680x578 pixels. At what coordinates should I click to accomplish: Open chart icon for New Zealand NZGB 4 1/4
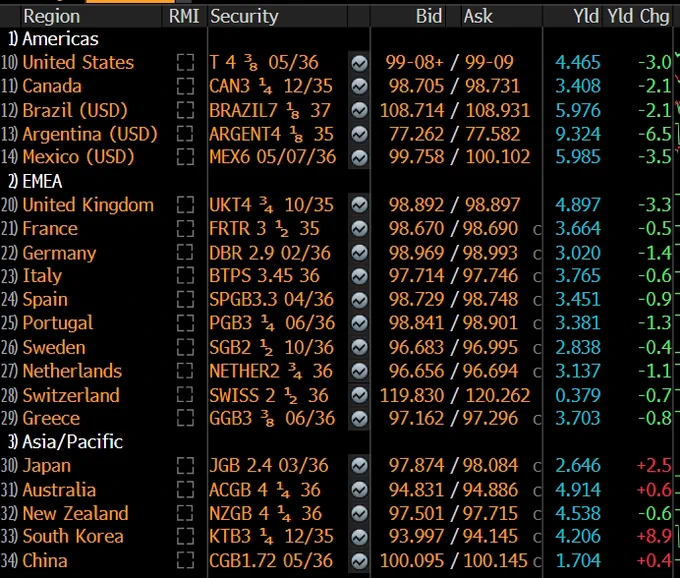tap(359, 514)
